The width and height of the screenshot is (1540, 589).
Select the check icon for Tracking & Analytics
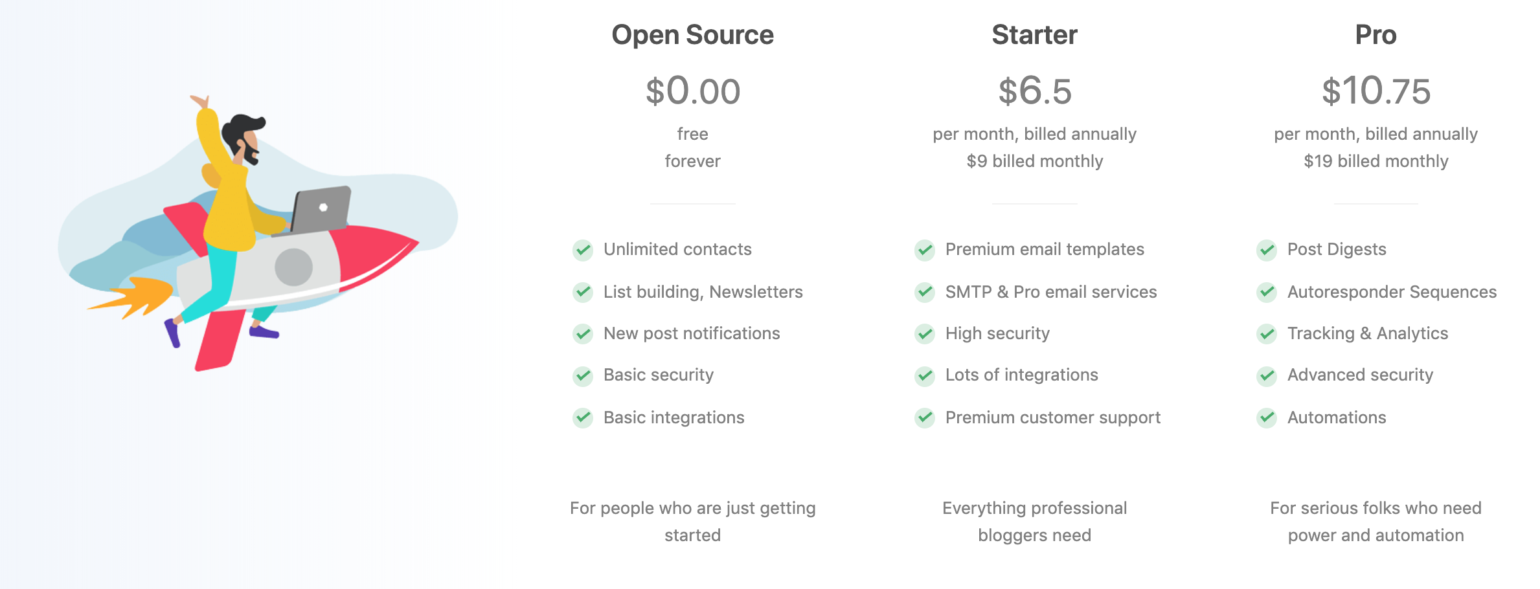pyautogui.click(x=1267, y=334)
